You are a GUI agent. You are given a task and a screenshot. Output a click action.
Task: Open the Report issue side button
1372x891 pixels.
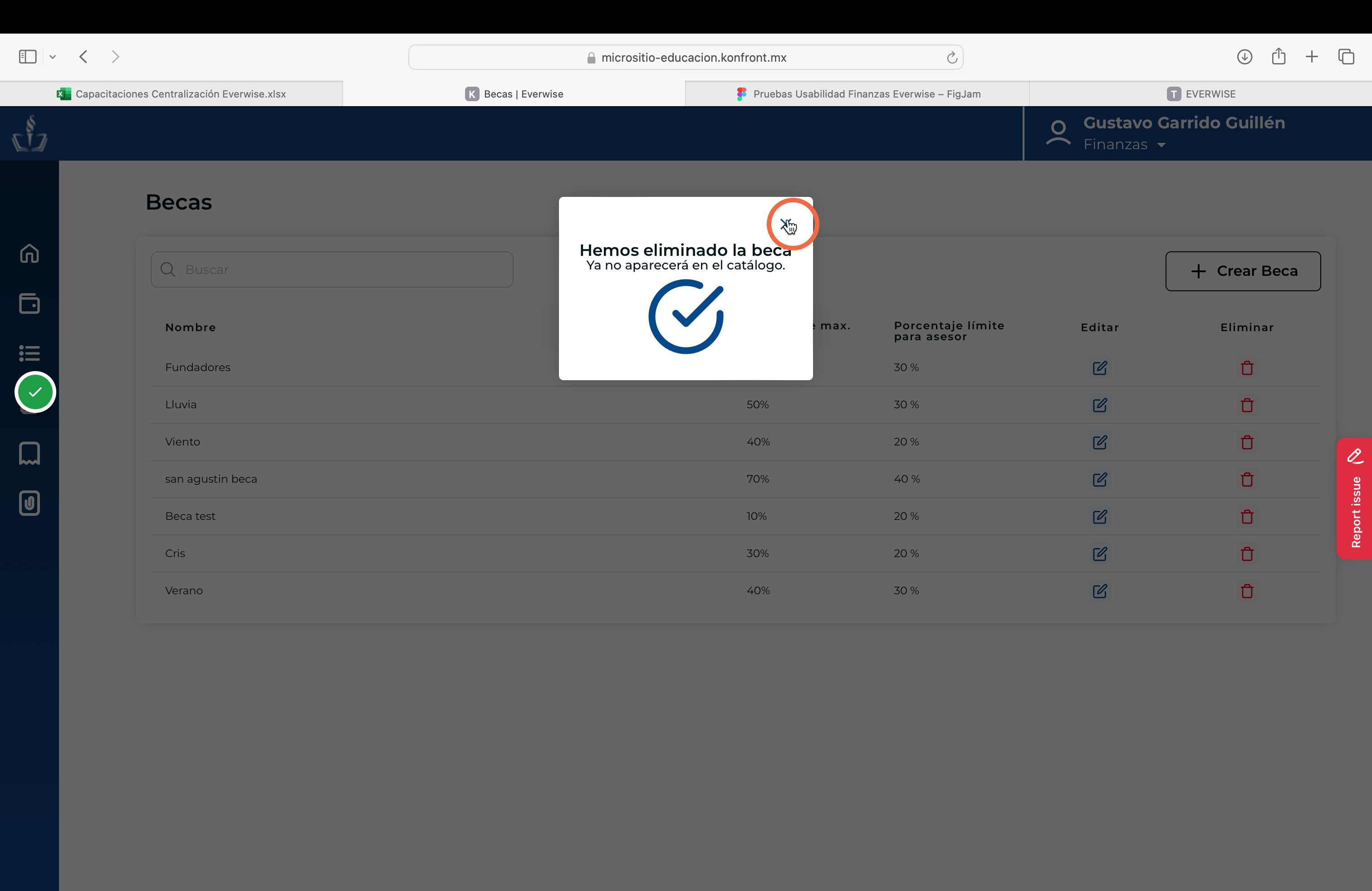point(1355,499)
